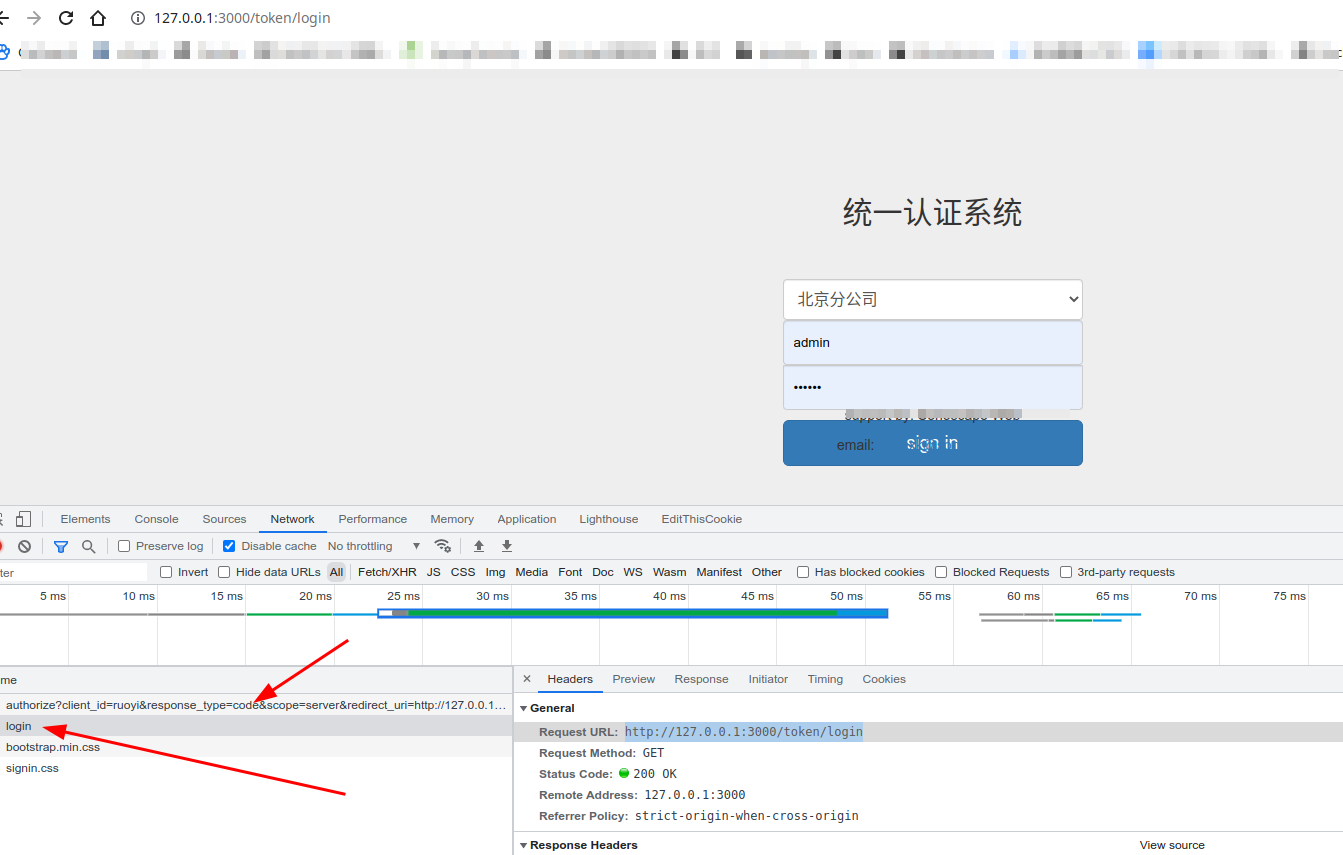Filter requests by Img
The width and height of the screenshot is (1343, 855).
(495, 572)
